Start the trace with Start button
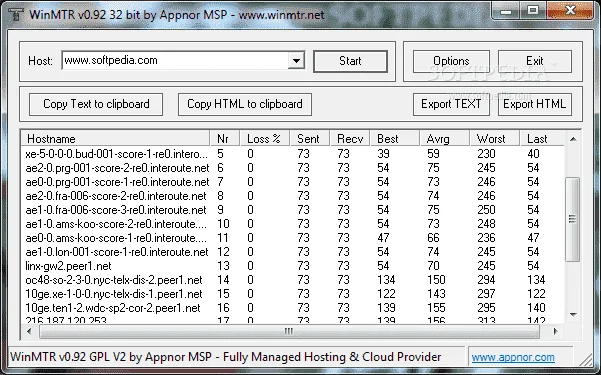Image resolution: width=601 pixels, height=375 pixels. tap(350, 61)
